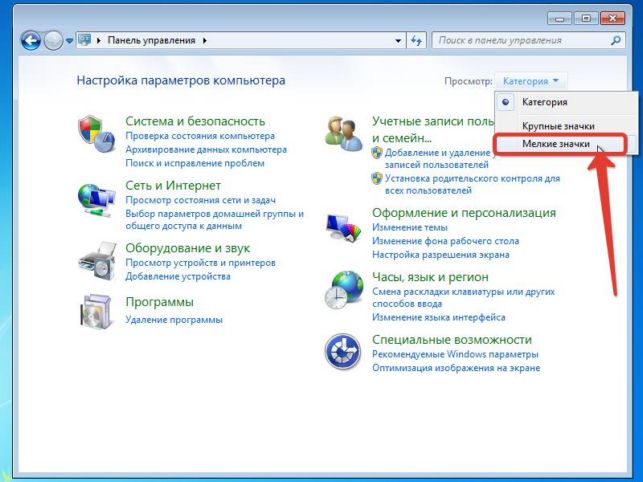
Task: Click the Ease of Access icon
Action: (x=343, y=352)
